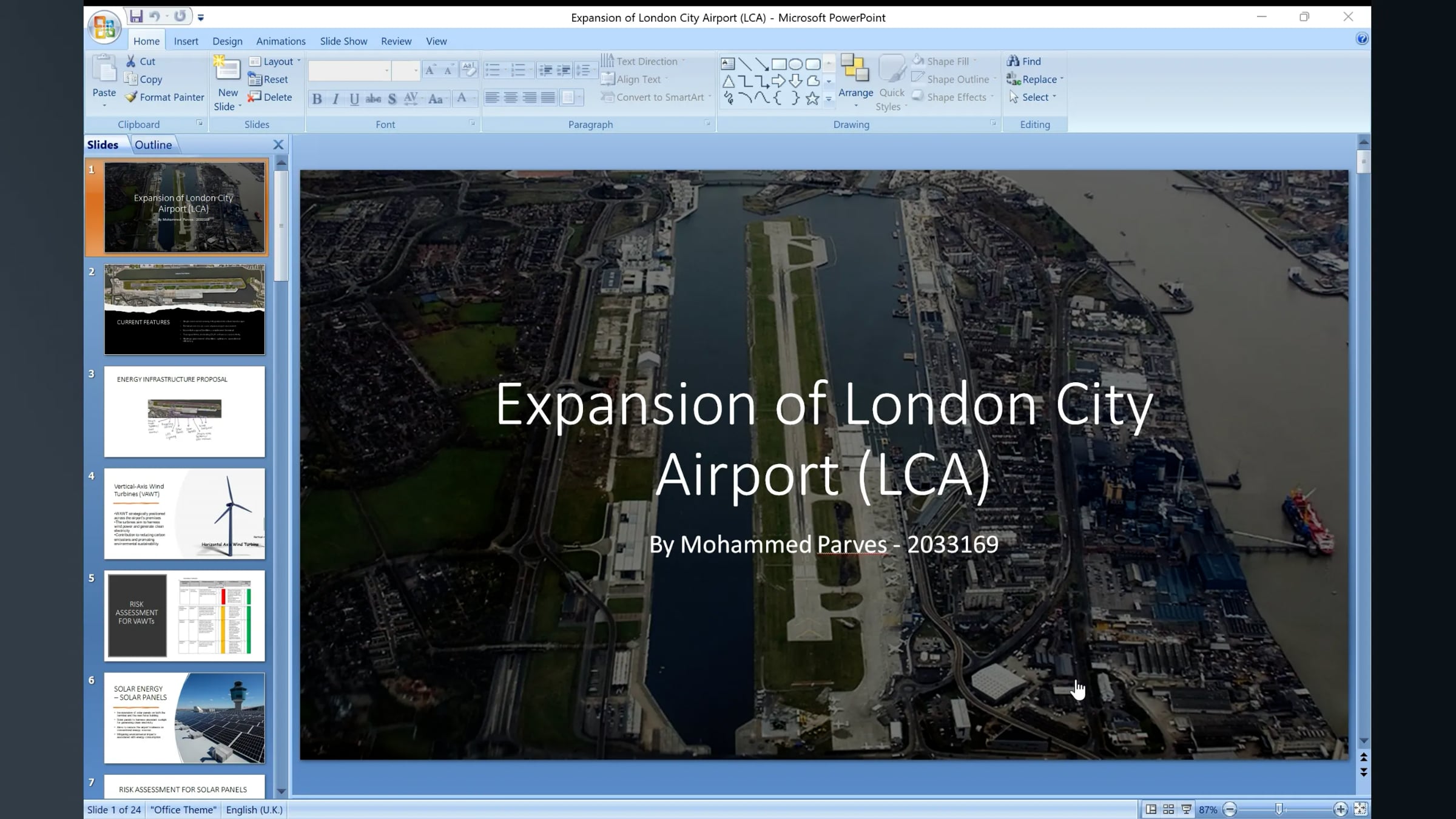Click the Format Painter brush icon
Screen dimensions: 1456x819
(x=131, y=97)
